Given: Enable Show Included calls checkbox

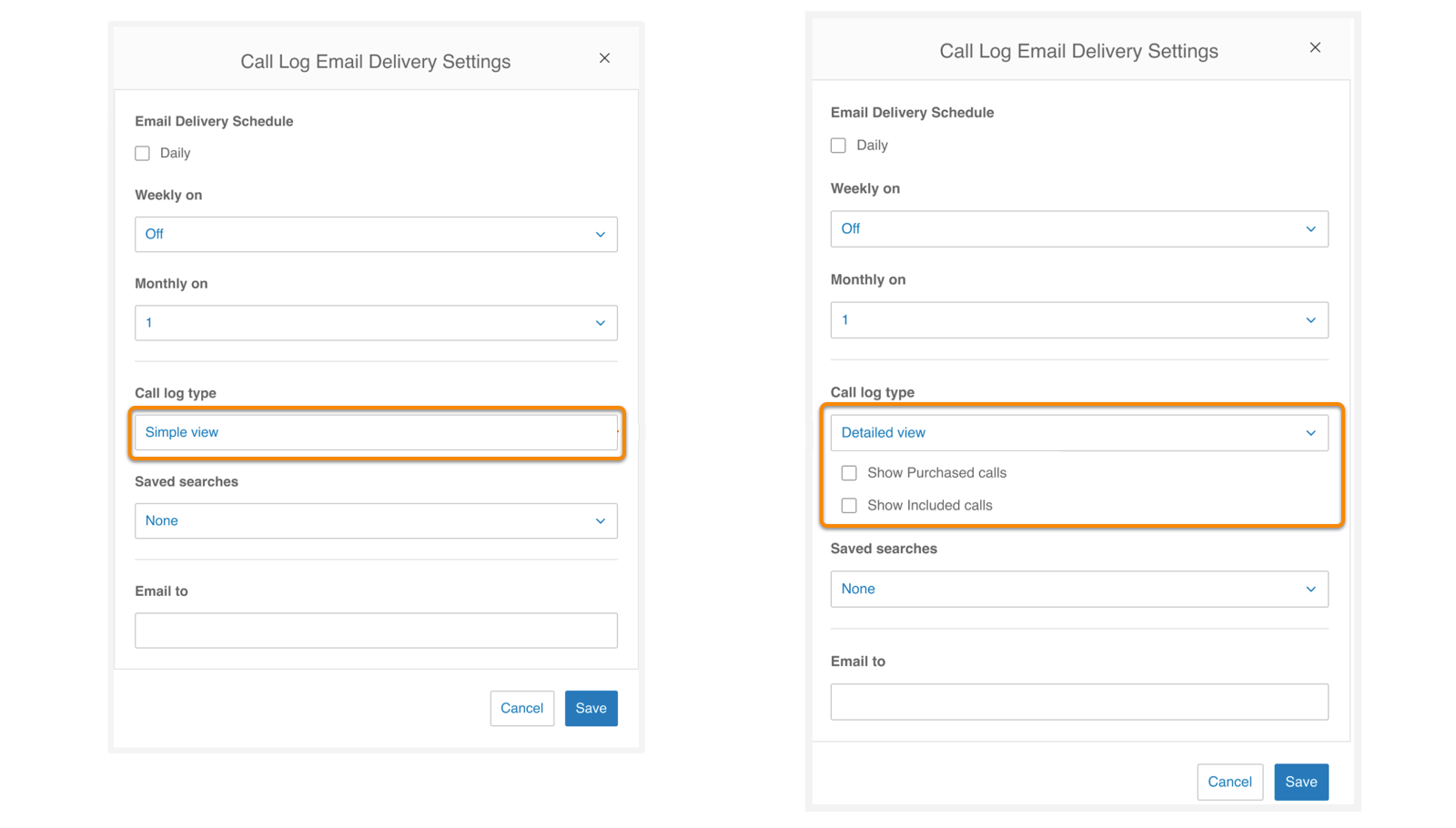Looking at the screenshot, I should pyautogui.click(x=849, y=506).
